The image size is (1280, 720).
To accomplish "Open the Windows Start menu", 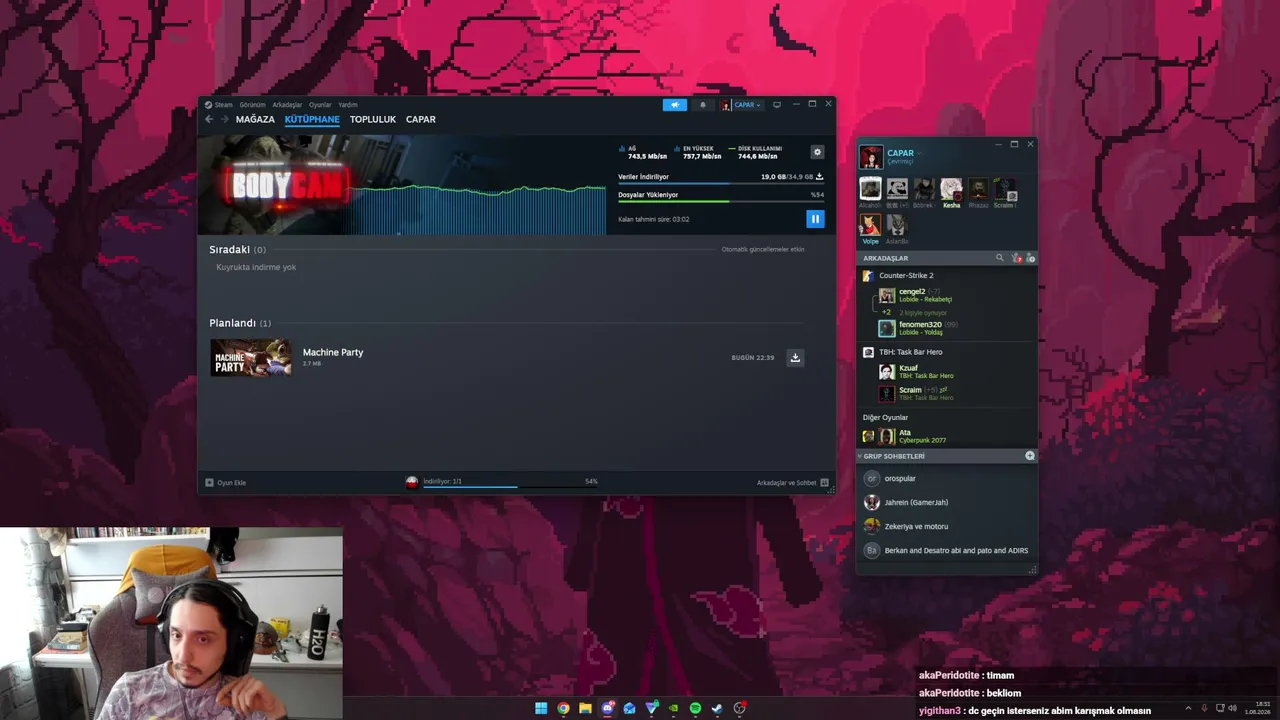I will pyautogui.click(x=541, y=708).
